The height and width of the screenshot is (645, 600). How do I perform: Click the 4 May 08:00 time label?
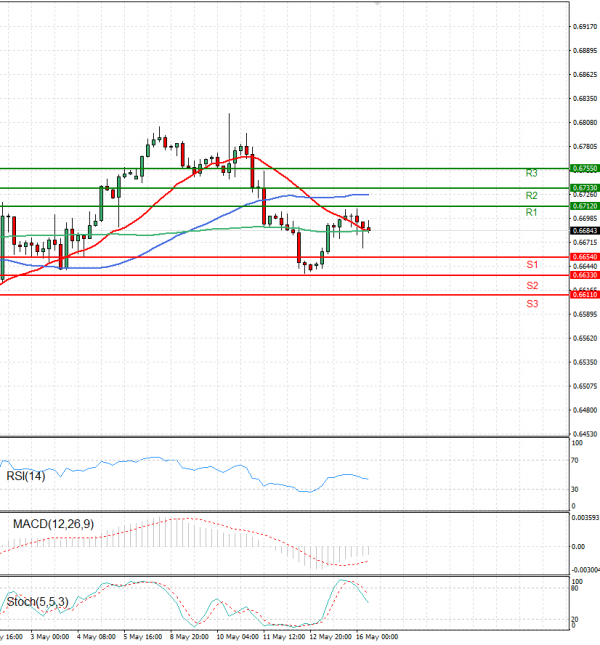pyautogui.click(x=96, y=637)
